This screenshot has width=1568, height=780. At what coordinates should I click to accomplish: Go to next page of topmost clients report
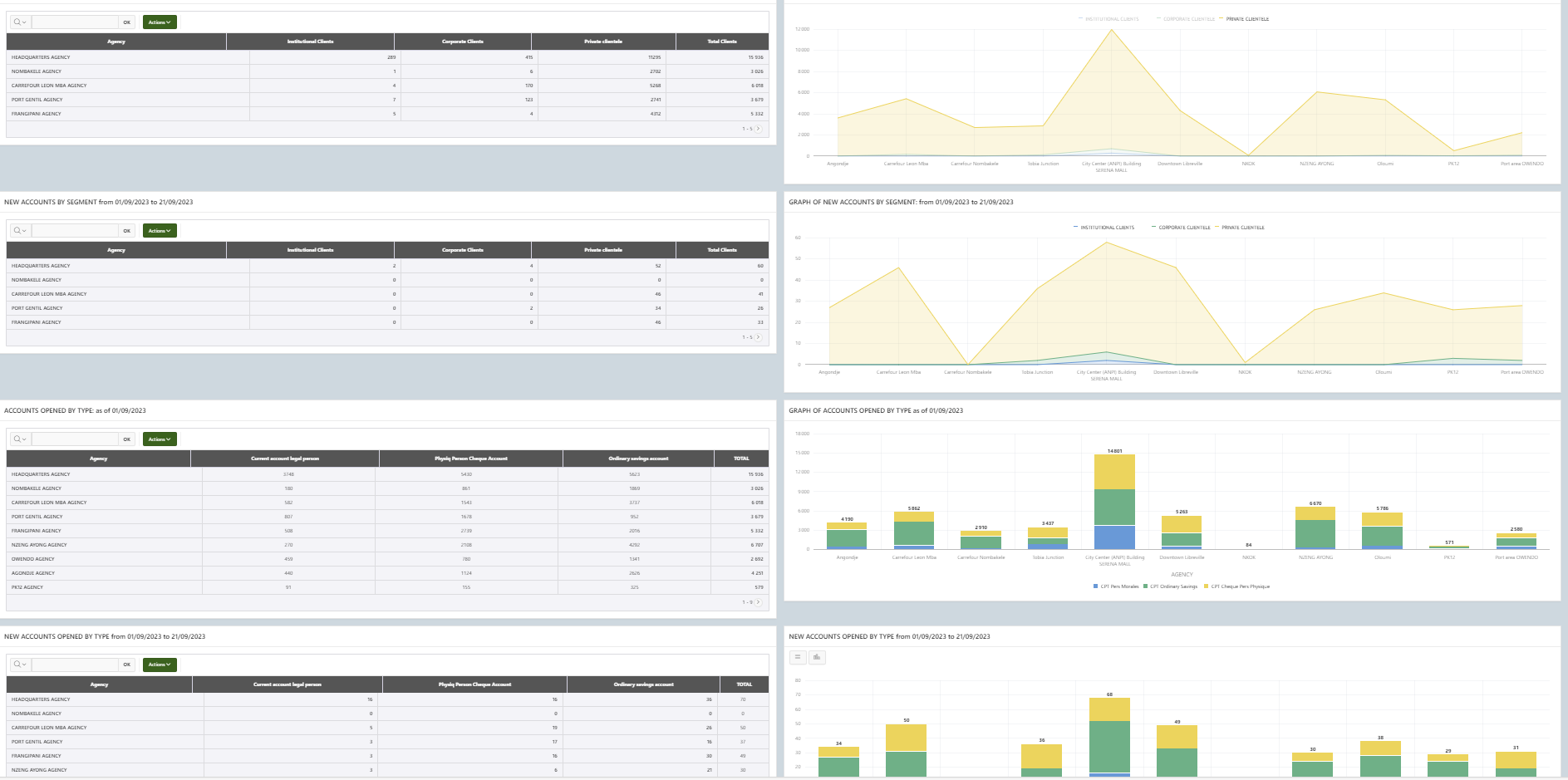(758, 129)
